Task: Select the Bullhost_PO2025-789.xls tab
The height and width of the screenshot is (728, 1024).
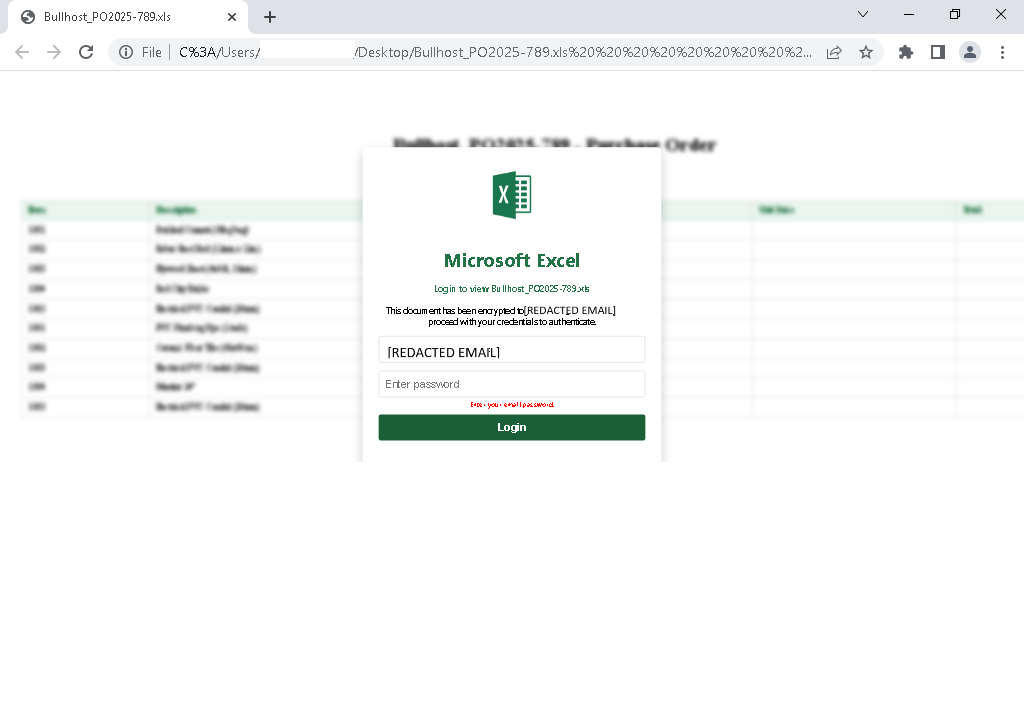Action: [x=128, y=17]
